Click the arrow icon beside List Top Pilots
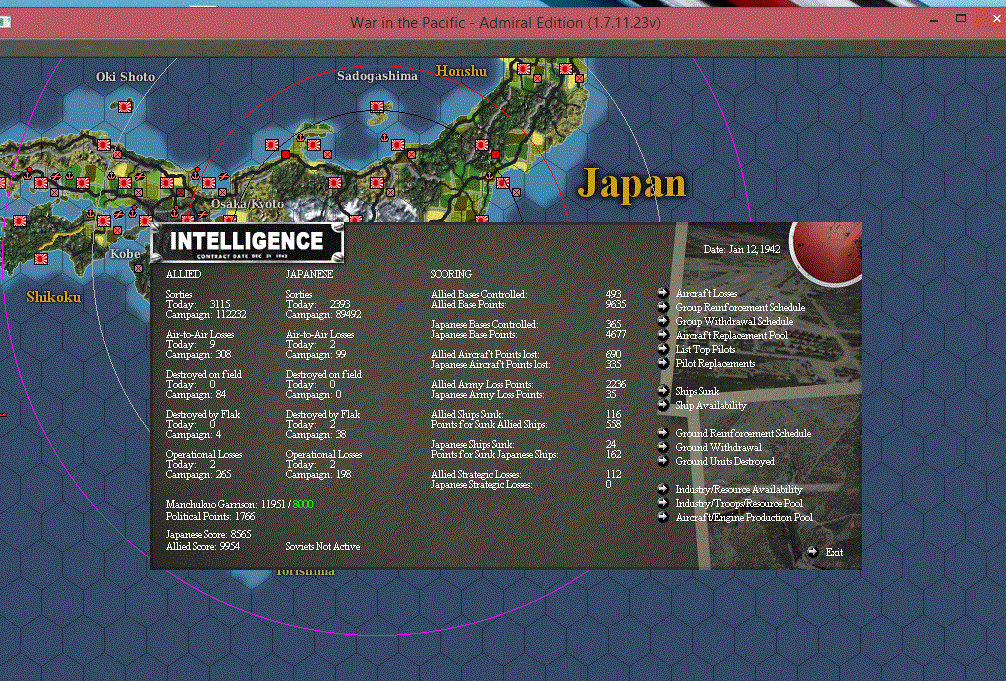Viewport: 1006px width, 681px height. pyautogui.click(x=663, y=349)
